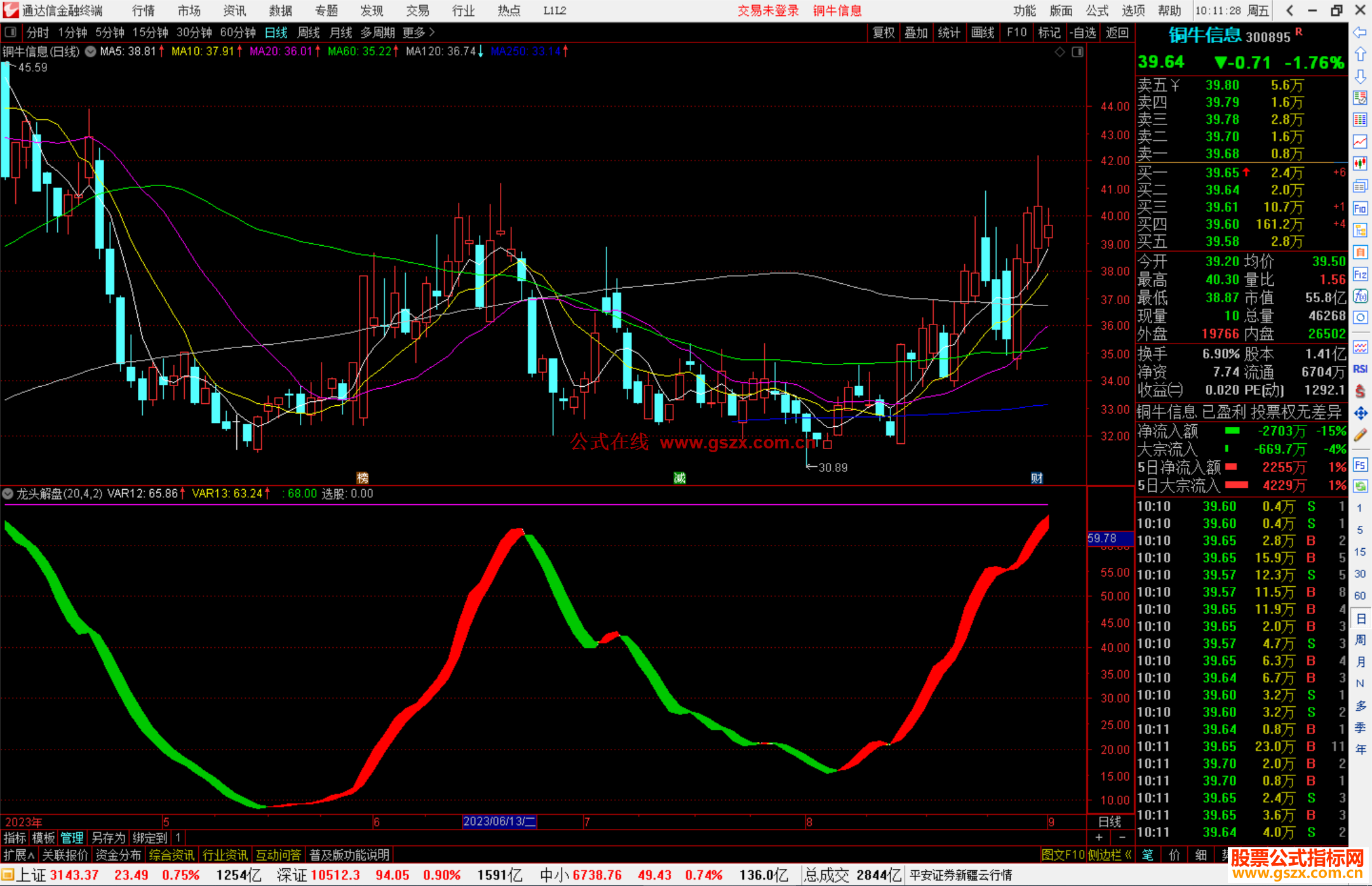
Task: Select the pencil drawing tool icon
Action: click(1360, 435)
